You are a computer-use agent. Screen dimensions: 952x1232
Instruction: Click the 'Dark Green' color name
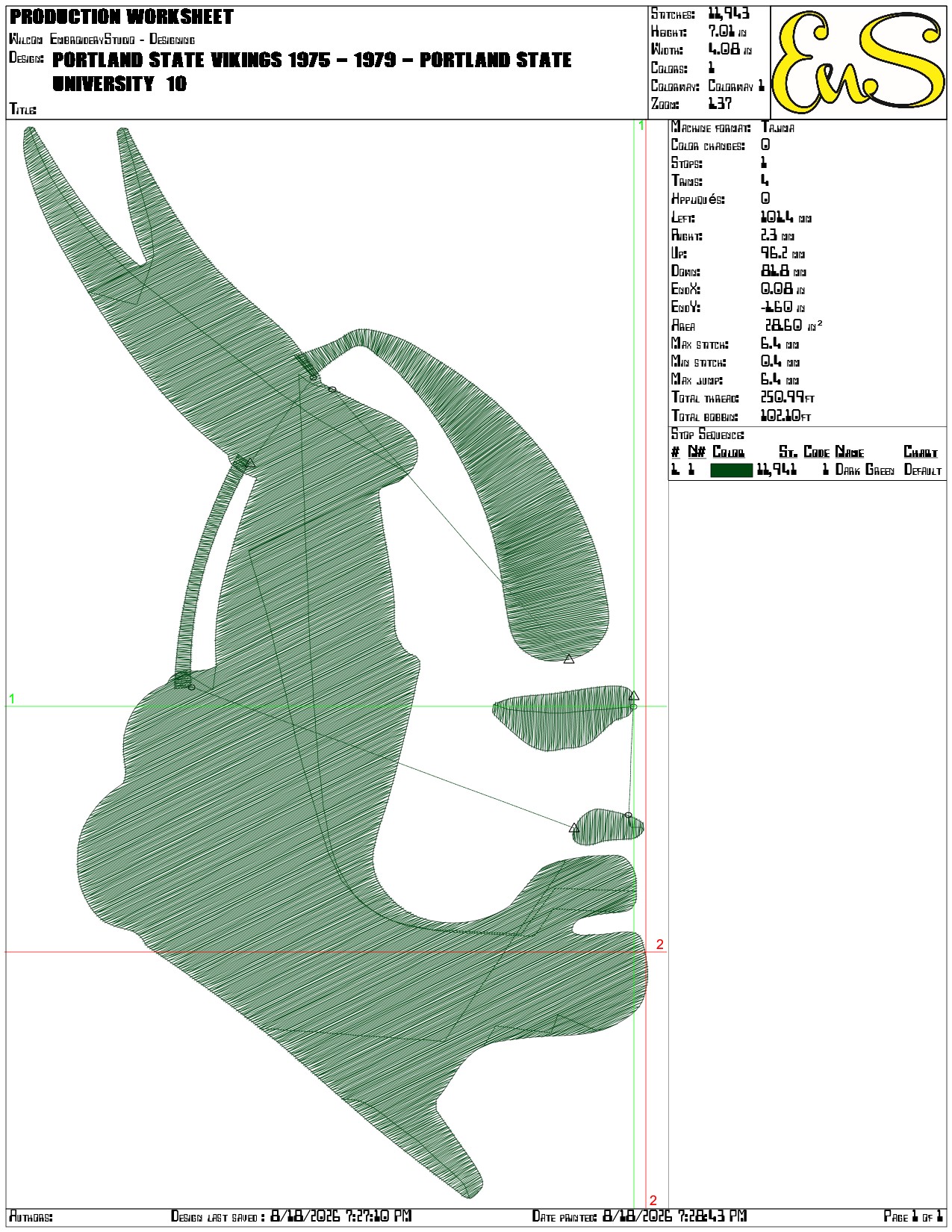pyautogui.click(x=865, y=470)
